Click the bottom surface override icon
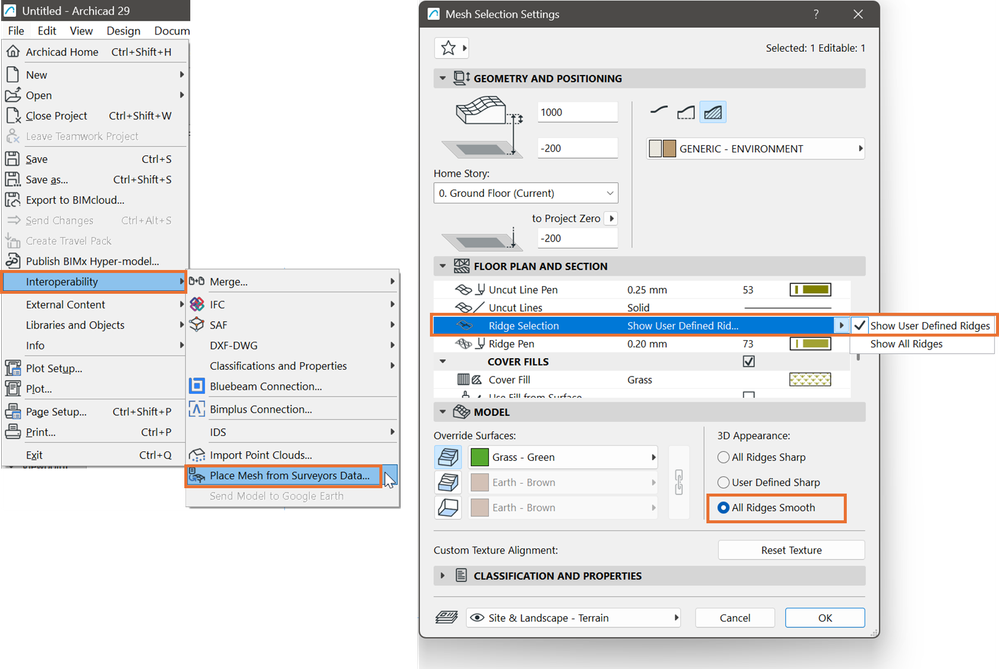The width and height of the screenshot is (999, 669). (x=448, y=508)
